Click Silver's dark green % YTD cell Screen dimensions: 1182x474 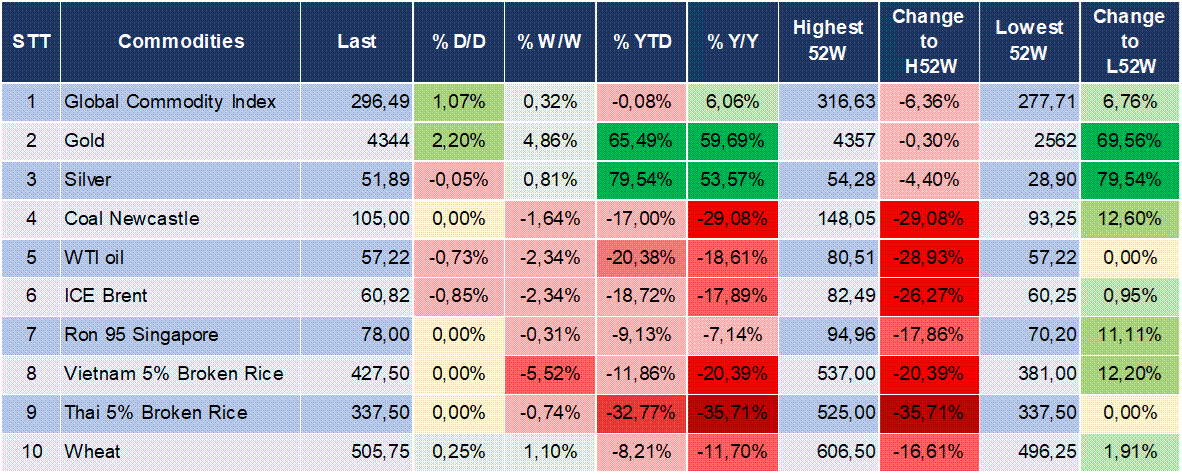tap(643, 180)
